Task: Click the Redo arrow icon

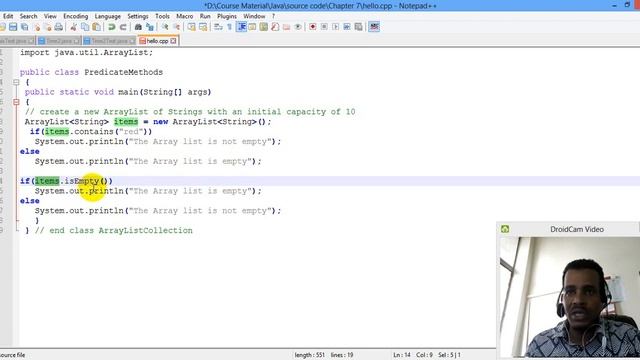Action: pos(123,27)
